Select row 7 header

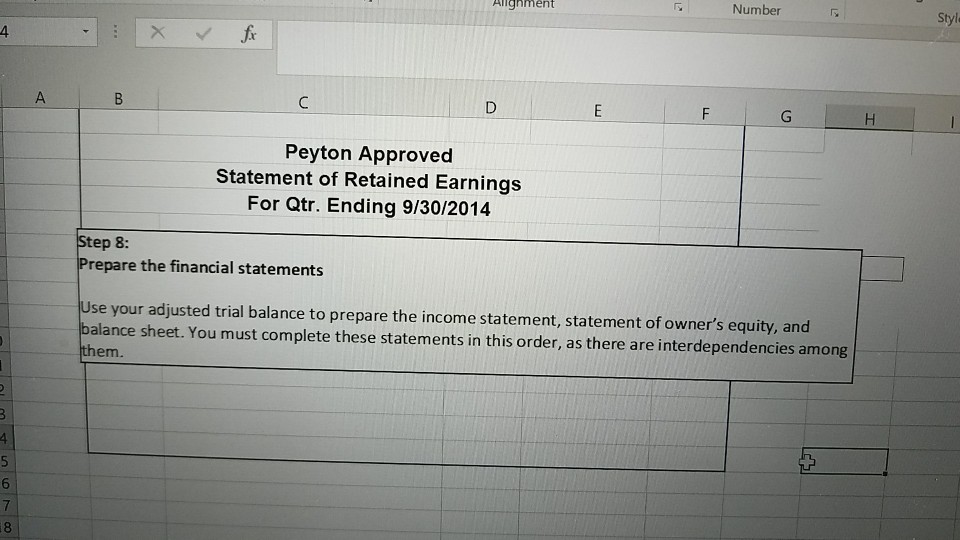(6, 506)
